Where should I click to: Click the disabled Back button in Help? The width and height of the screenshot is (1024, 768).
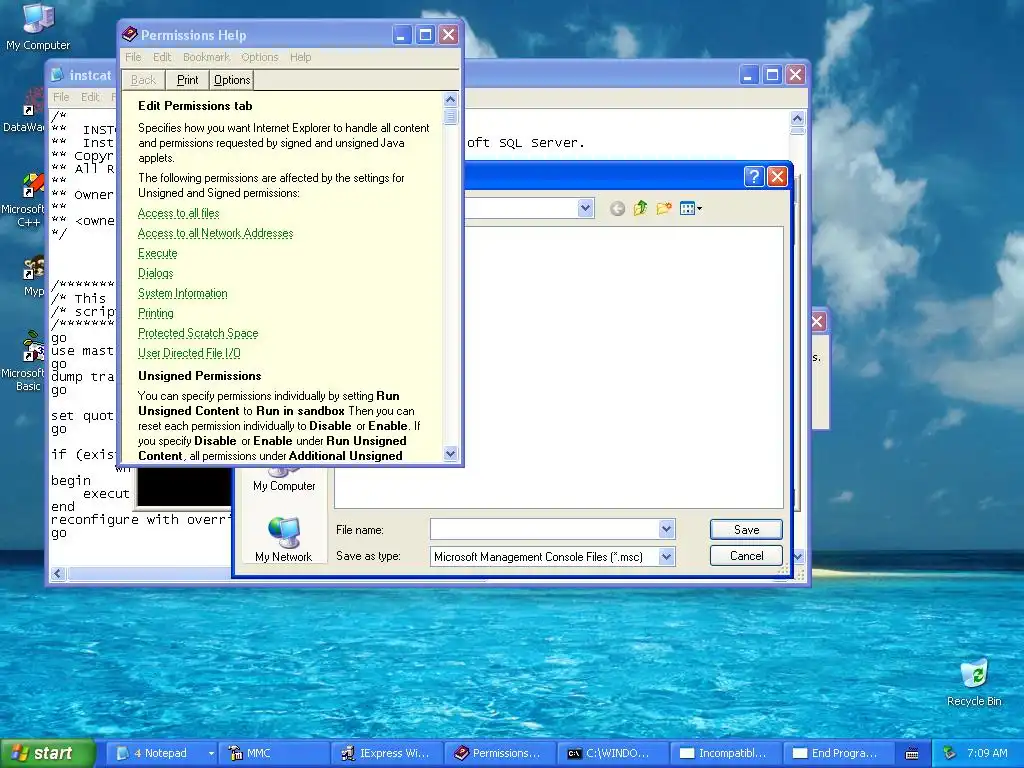143,80
